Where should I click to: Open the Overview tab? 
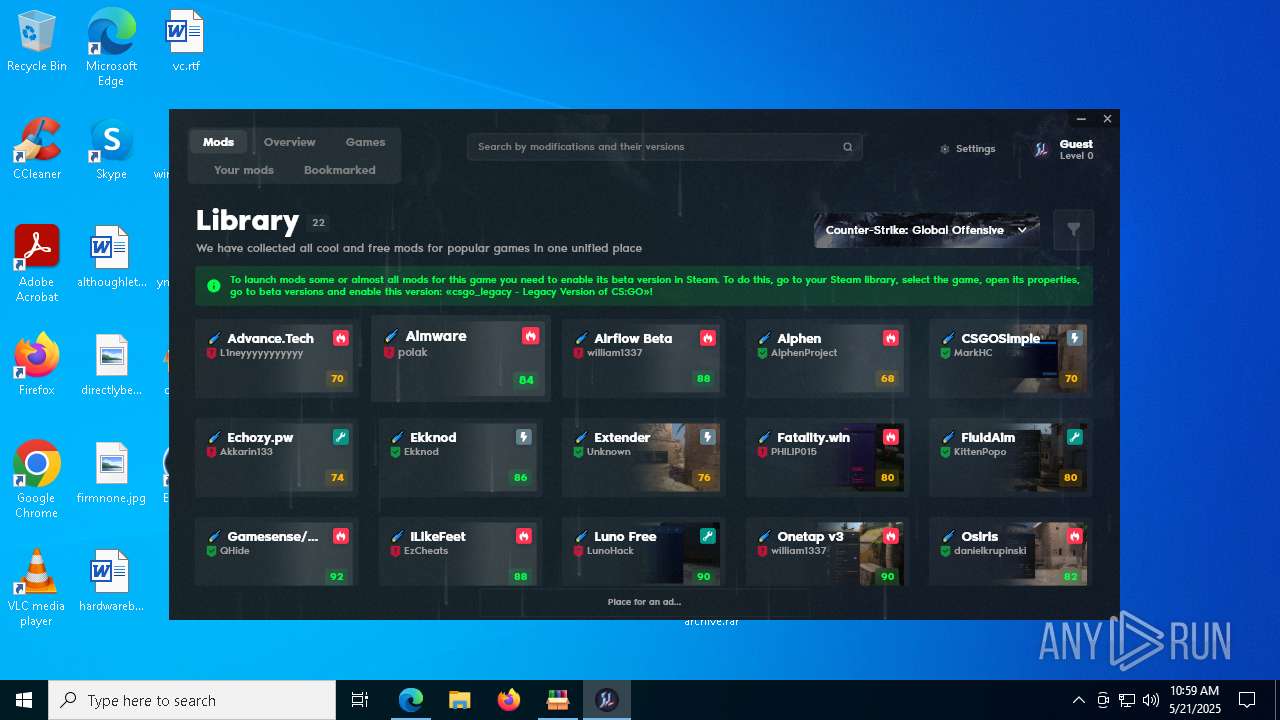[289, 142]
